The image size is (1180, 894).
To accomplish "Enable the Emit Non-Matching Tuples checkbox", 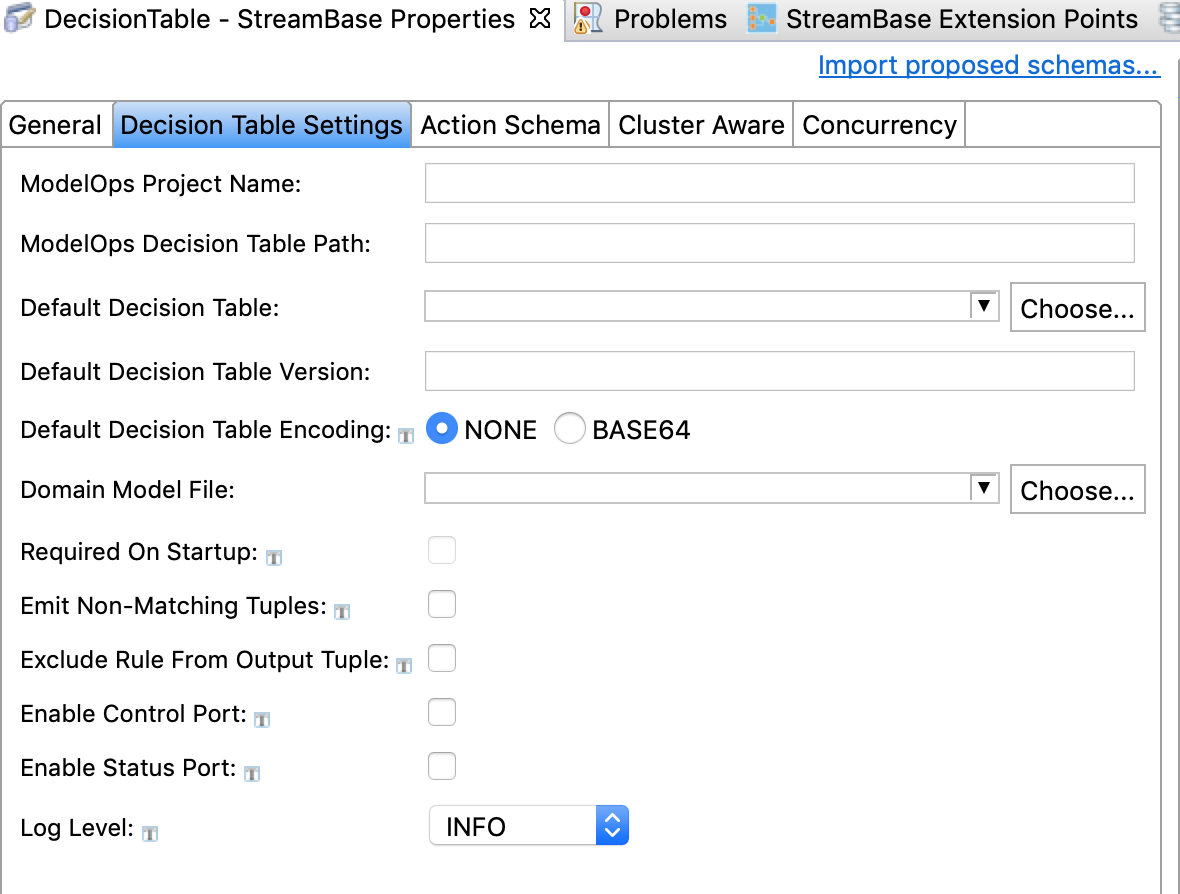I will point(442,604).
